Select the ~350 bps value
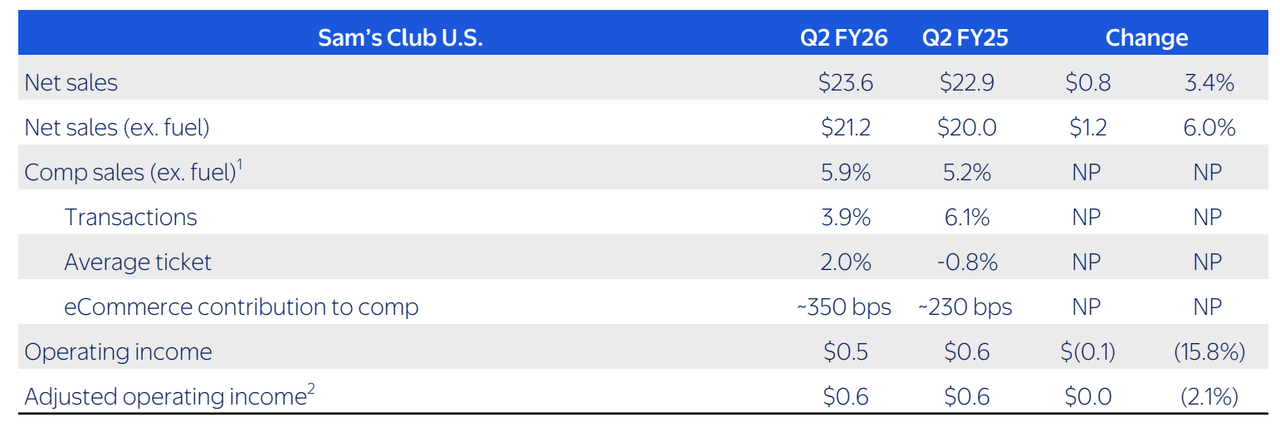The width and height of the screenshot is (1280, 427). click(x=845, y=307)
